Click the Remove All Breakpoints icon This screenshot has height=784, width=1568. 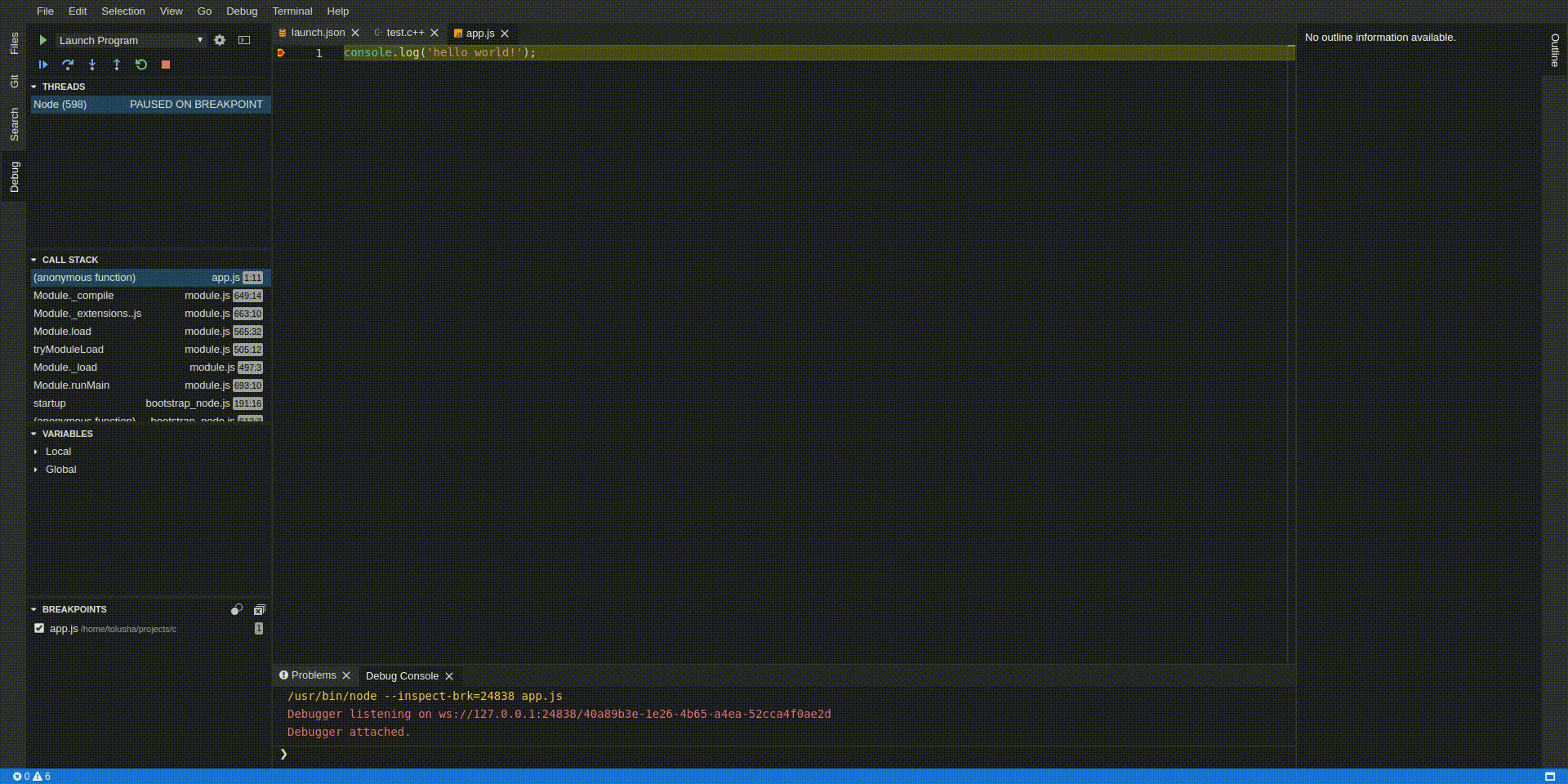pos(260,609)
